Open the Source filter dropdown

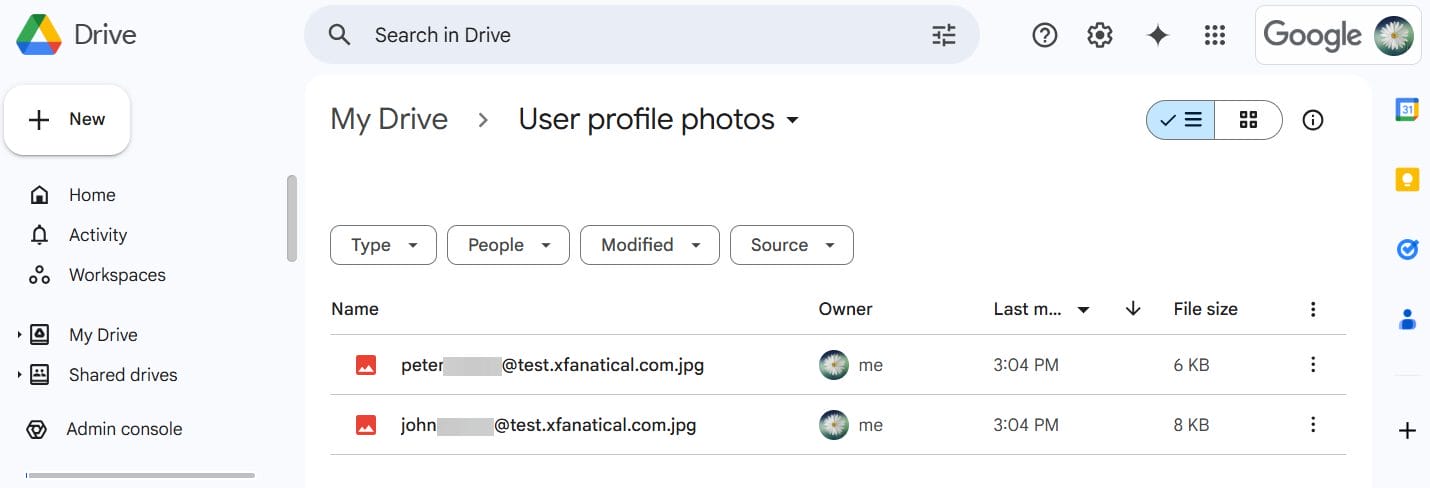coord(792,245)
